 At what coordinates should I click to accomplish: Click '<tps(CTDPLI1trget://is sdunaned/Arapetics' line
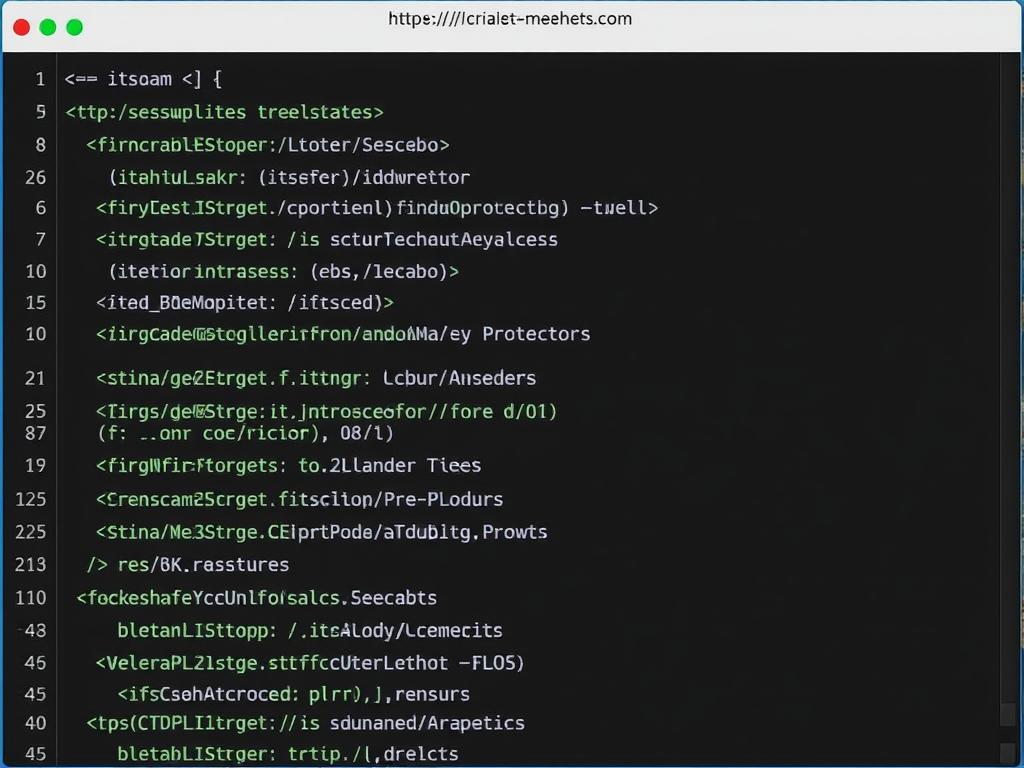(306, 724)
